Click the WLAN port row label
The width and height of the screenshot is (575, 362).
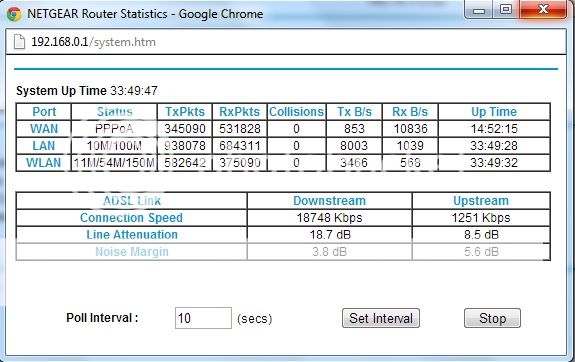click(x=44, y=162)
